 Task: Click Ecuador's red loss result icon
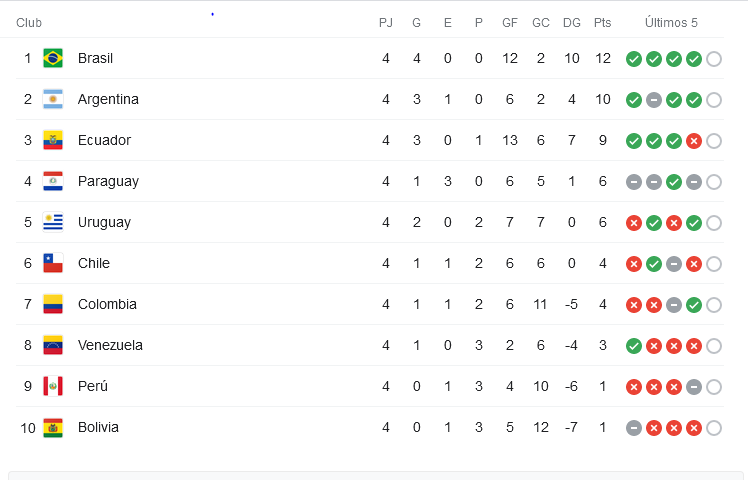pos(694,141)
